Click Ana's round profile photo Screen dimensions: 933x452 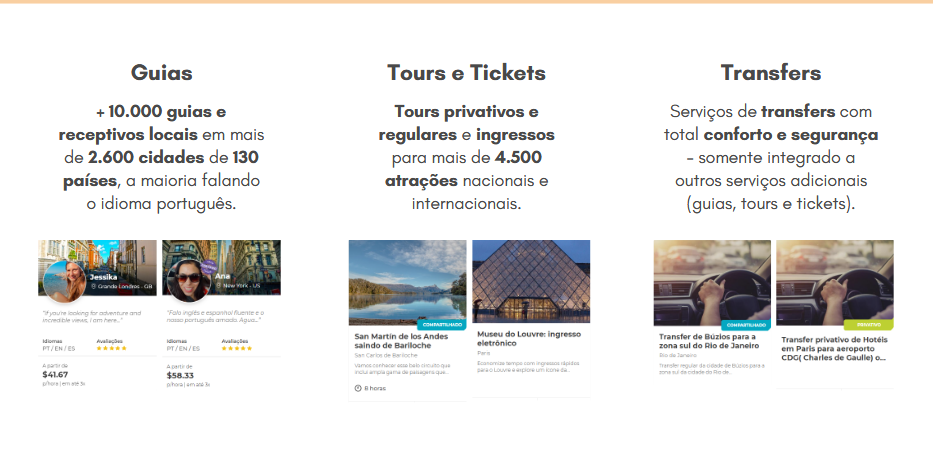point(189,281)
